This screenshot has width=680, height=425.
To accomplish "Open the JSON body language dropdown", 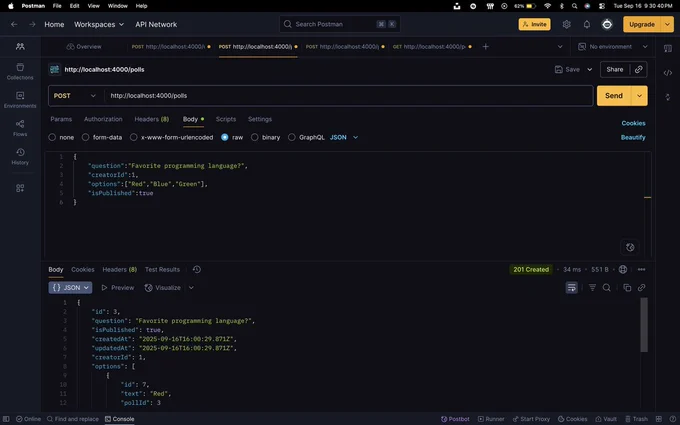I will pyautogui.click(x=344, y=137).
